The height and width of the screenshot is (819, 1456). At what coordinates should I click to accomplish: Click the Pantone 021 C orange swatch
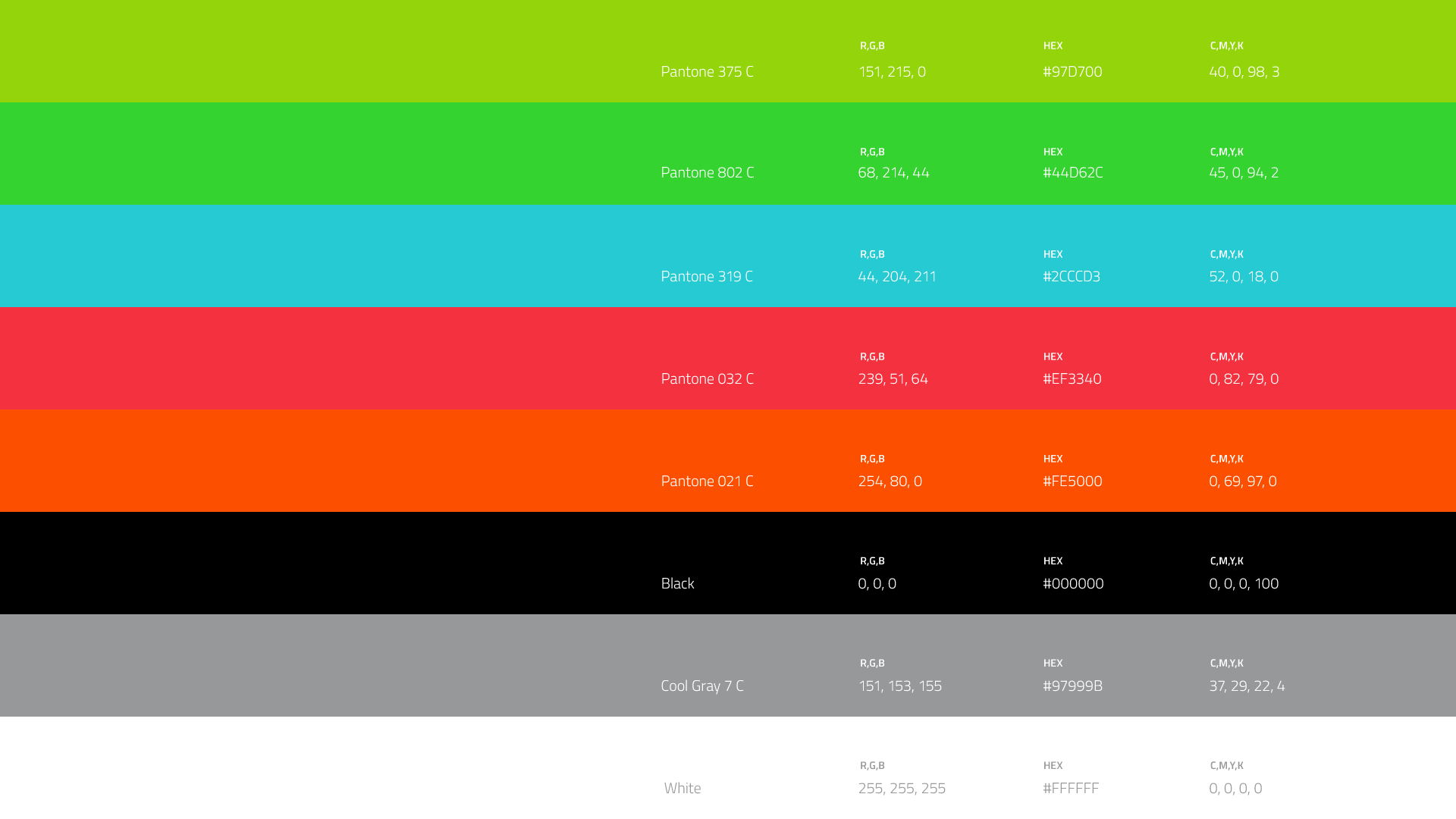pos(303,460)
